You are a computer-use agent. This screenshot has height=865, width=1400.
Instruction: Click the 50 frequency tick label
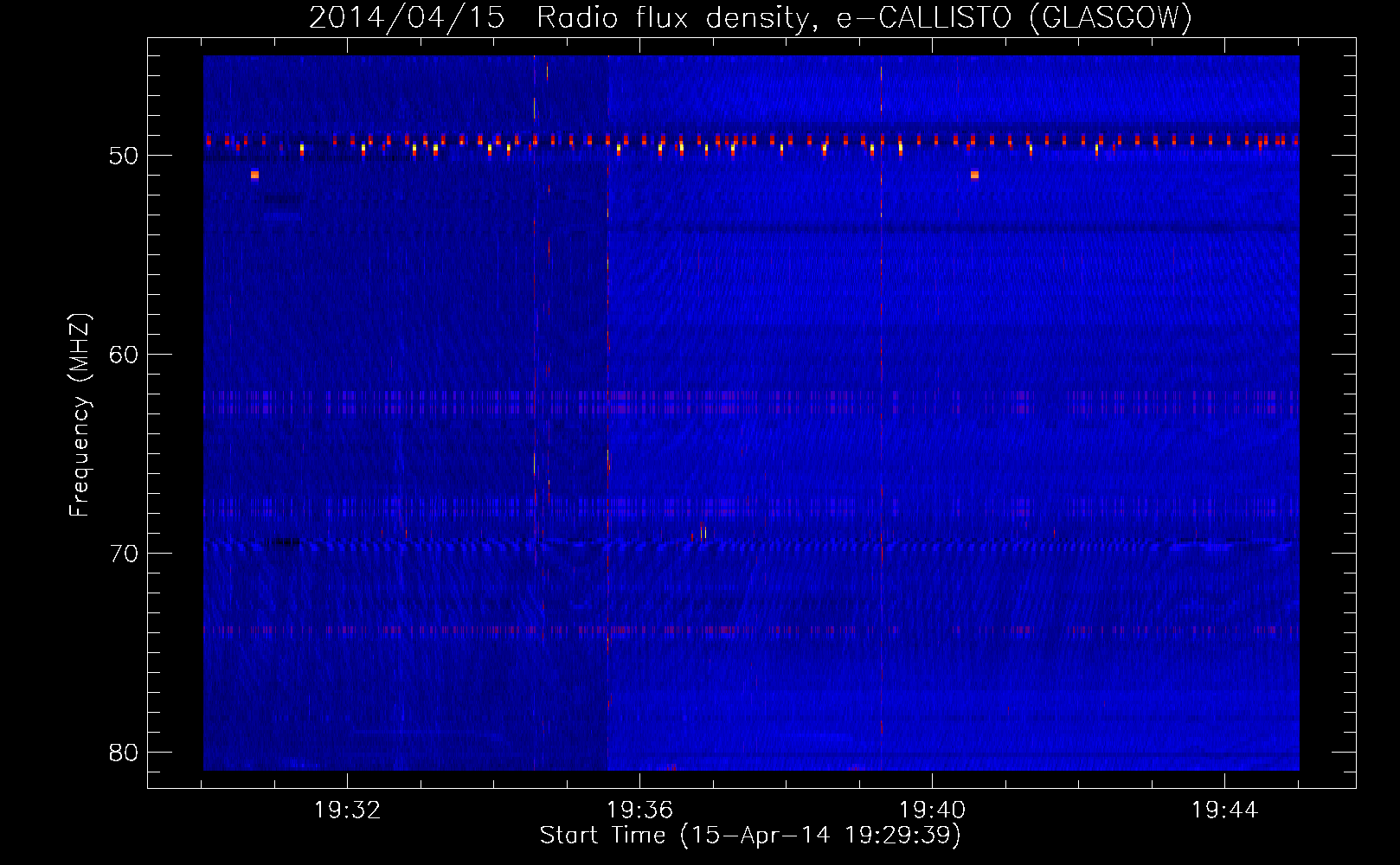[124, 157]
